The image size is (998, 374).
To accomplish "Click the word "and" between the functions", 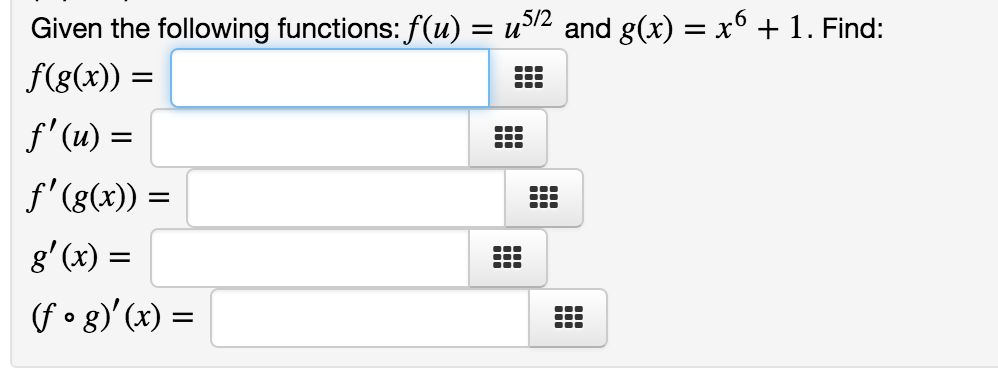I will tap(587, 29).
